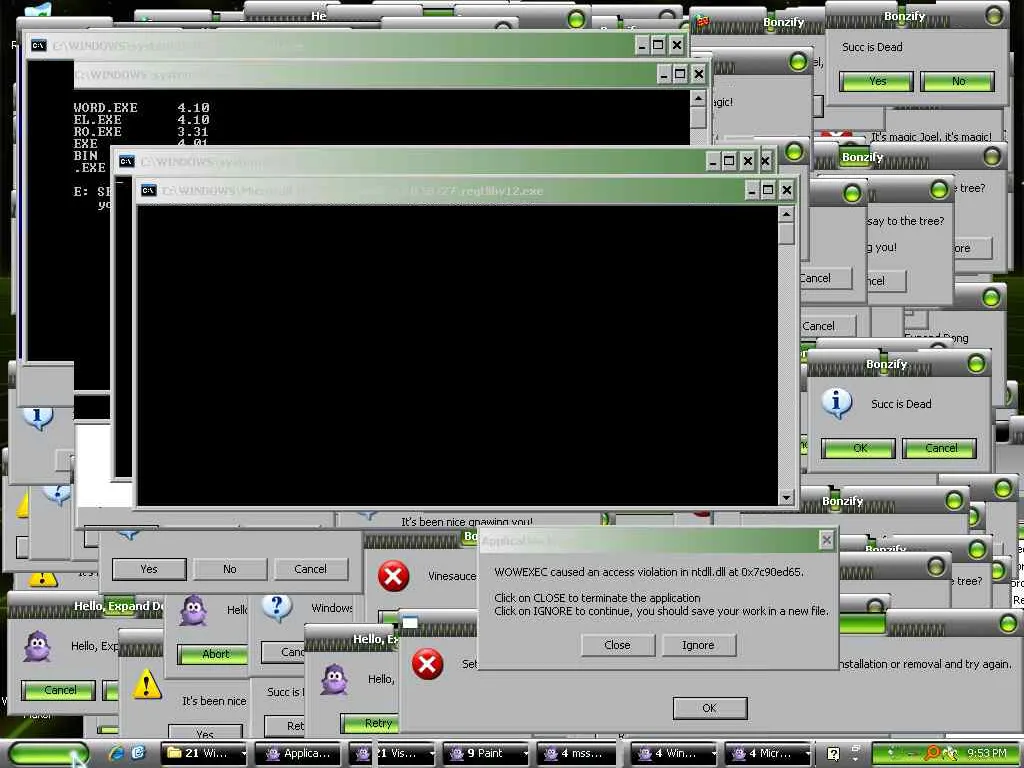
Task: Expand the '21 Vis...' taskbar group arrow
Action: 431,754
